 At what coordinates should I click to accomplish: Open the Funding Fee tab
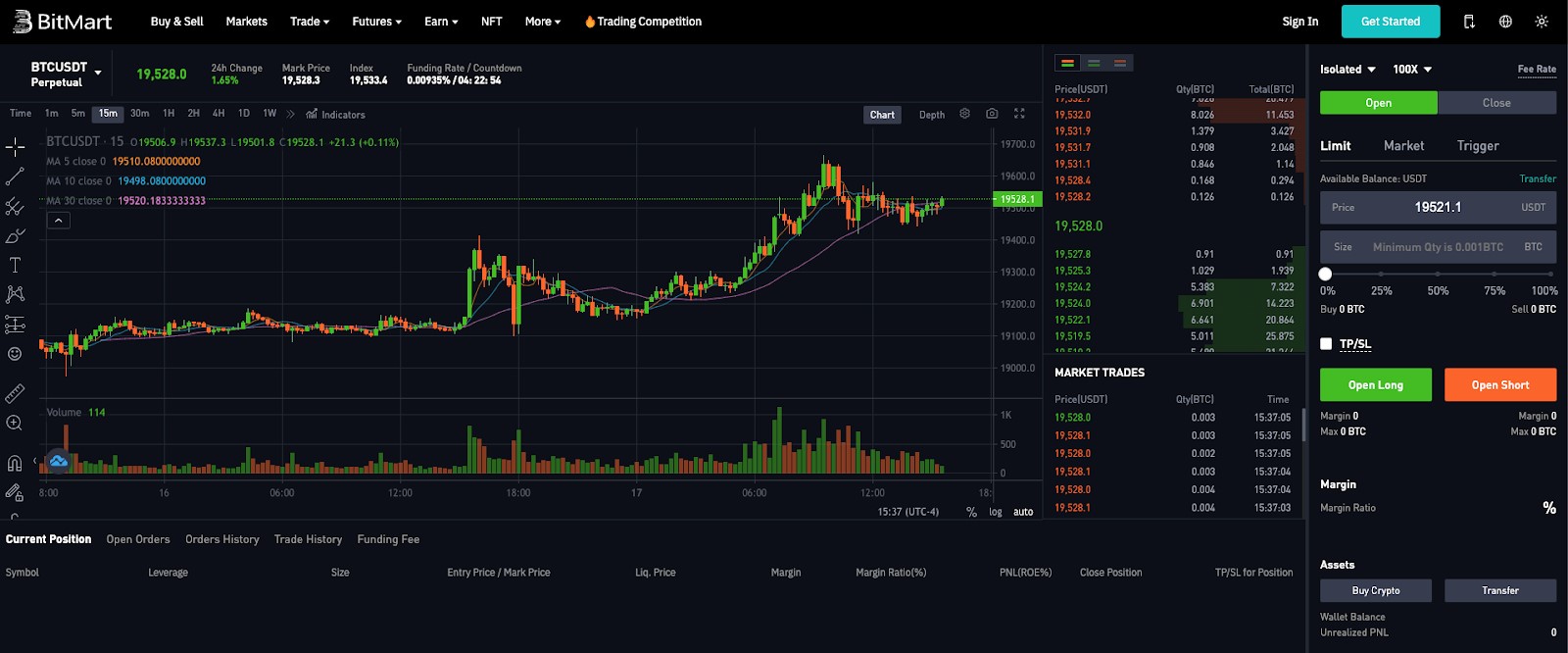click(x=388, y=539)
